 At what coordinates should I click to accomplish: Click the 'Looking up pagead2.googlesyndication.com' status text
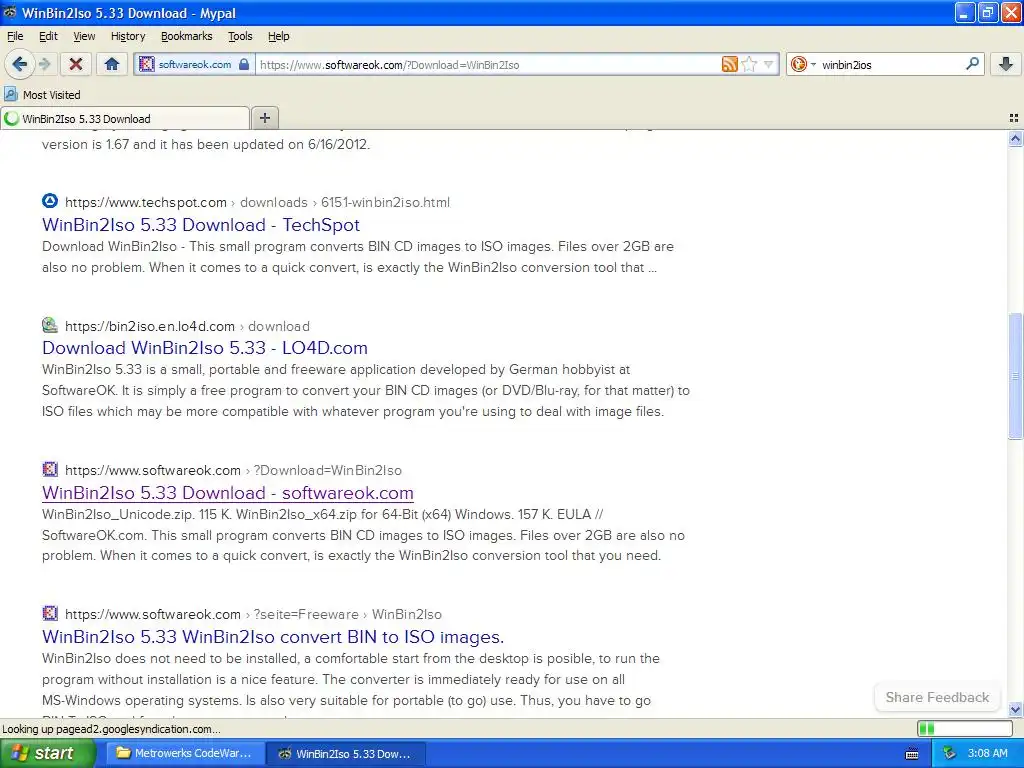coord(112,729)
